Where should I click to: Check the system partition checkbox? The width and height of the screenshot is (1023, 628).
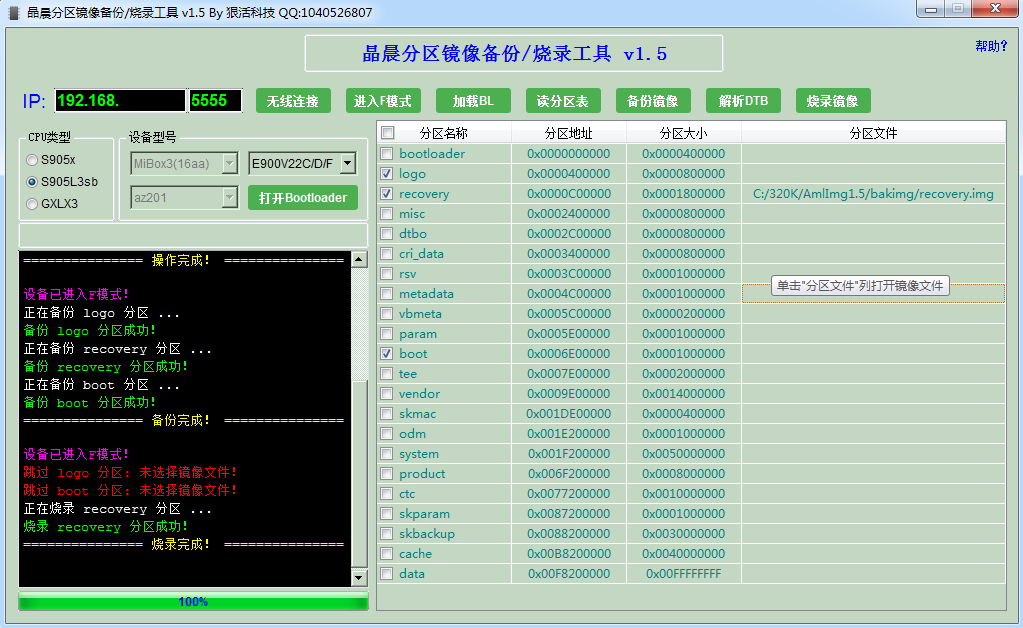pos(387,454)
